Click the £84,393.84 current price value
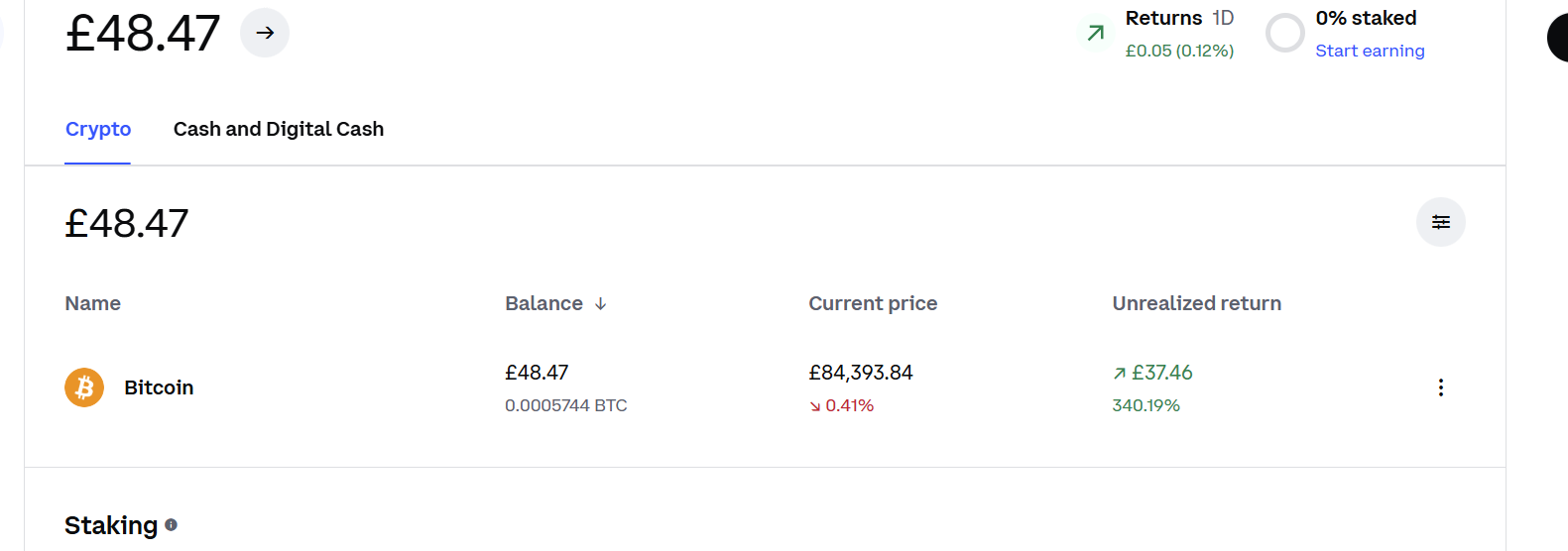Image resolution: width=1568 pixels, height=551 pixels. (861, 373)
